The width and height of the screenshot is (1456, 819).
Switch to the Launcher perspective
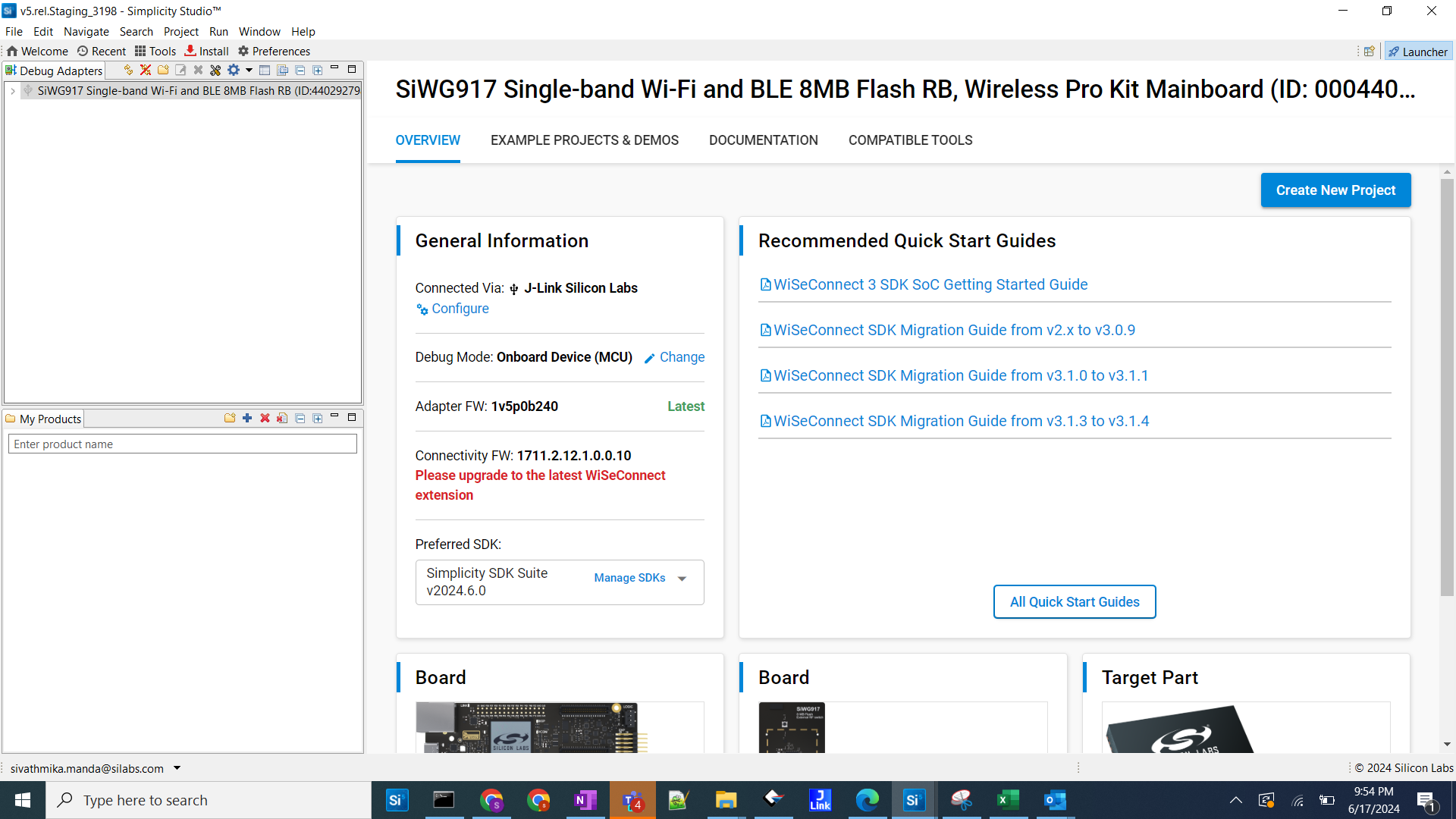click(1417, 51)
